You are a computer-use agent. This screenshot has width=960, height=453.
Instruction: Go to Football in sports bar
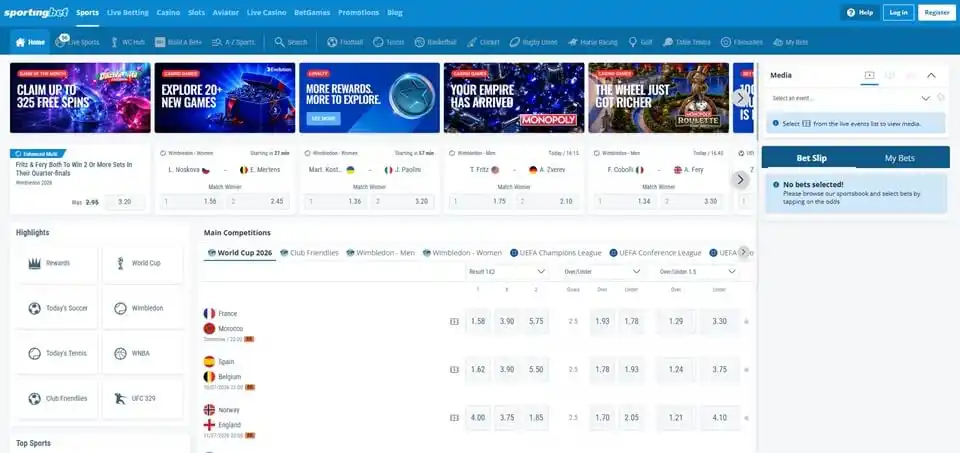pyautogui.click(x=345, y=42)
